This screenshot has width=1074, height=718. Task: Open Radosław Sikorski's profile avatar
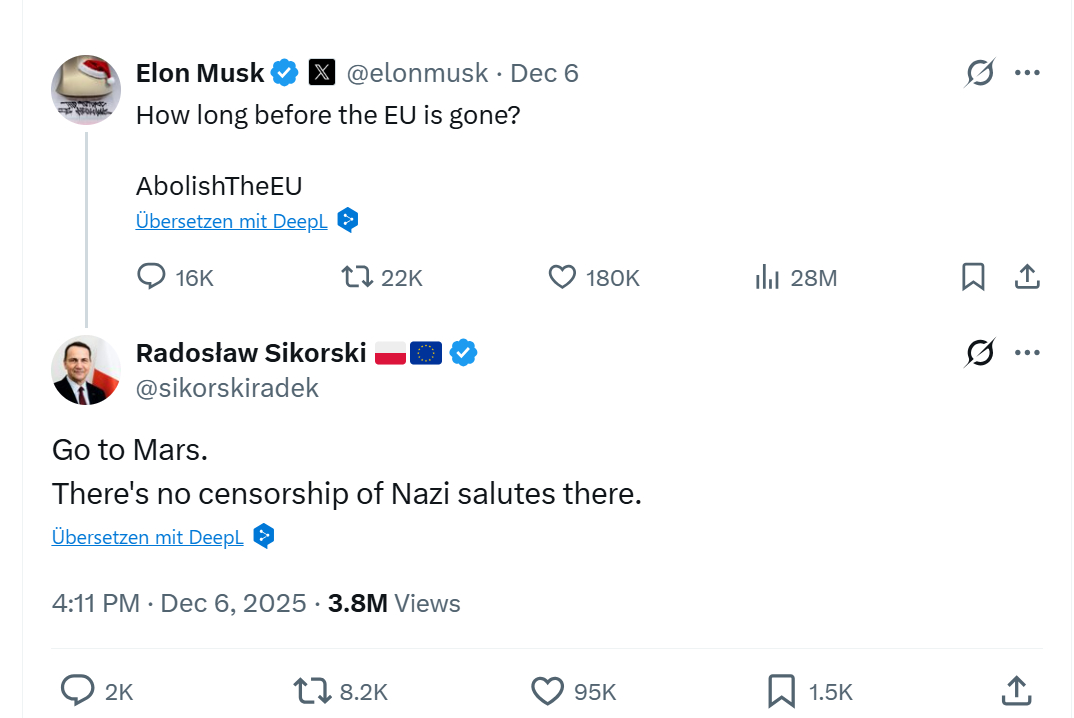pos(86,370)
